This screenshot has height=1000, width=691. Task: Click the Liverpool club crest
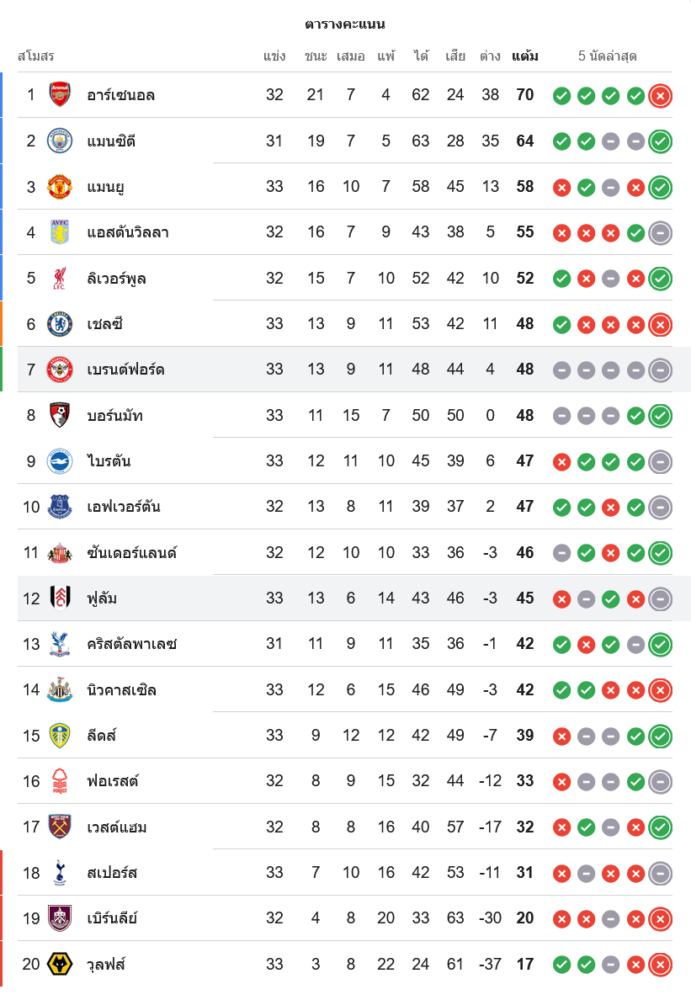point(60,278)
